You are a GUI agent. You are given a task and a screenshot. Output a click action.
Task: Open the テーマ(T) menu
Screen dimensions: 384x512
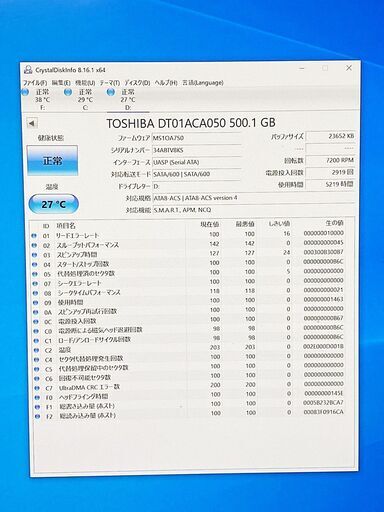point(110,83)
